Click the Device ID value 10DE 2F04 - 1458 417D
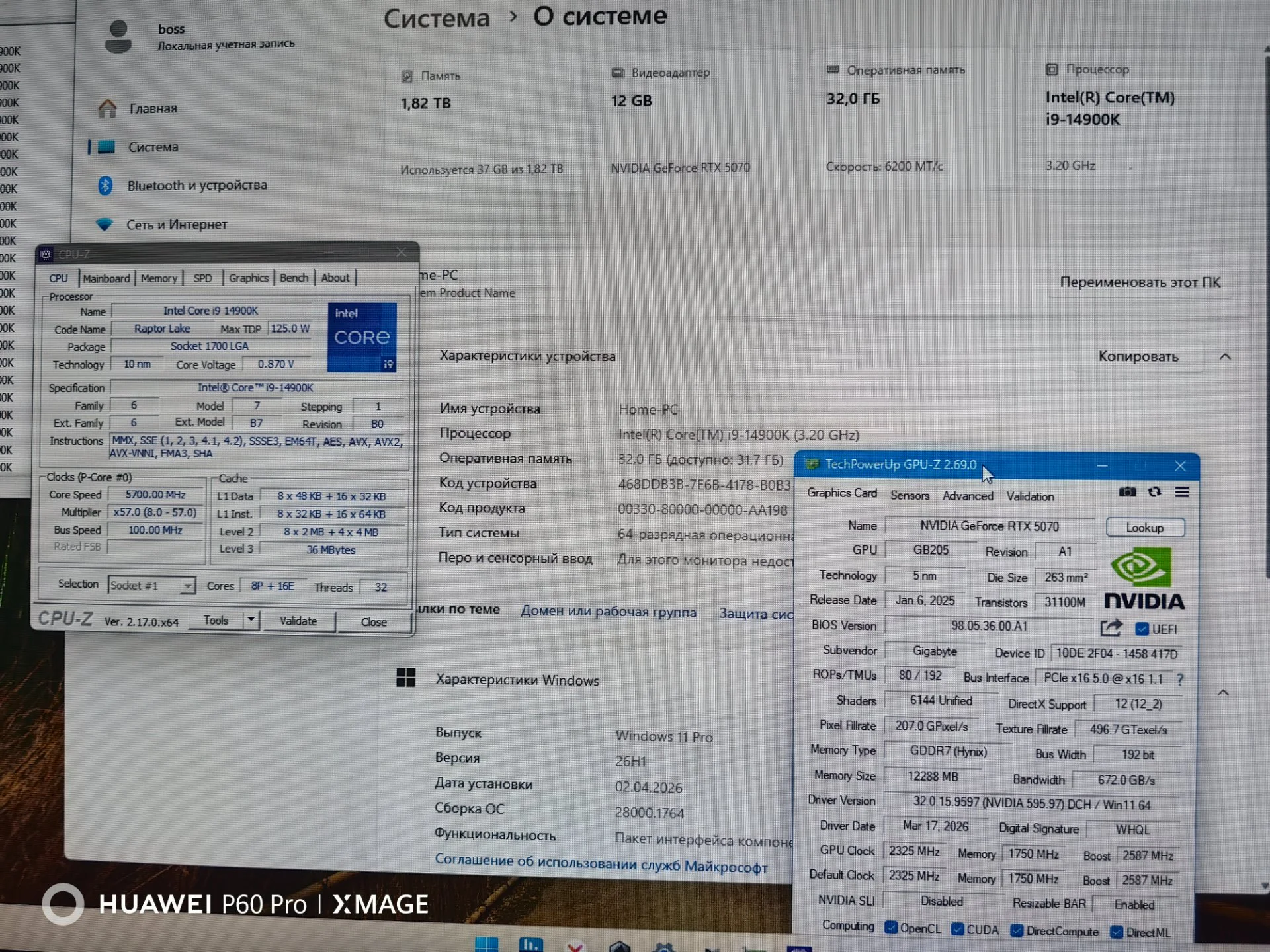Screen dimensions: 1270x952 point(1117,654)
